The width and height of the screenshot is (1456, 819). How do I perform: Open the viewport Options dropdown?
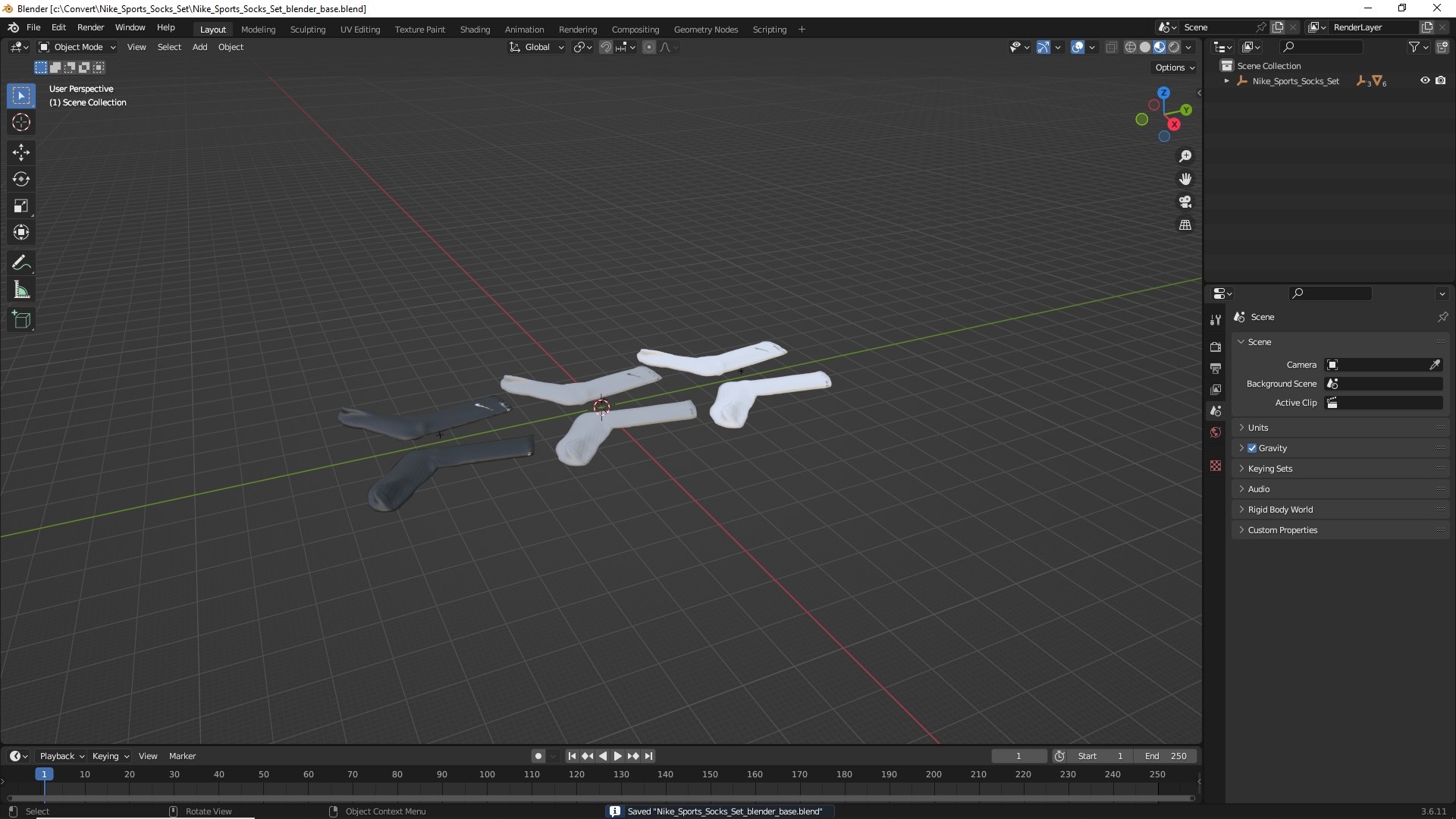coord(1175,67)
